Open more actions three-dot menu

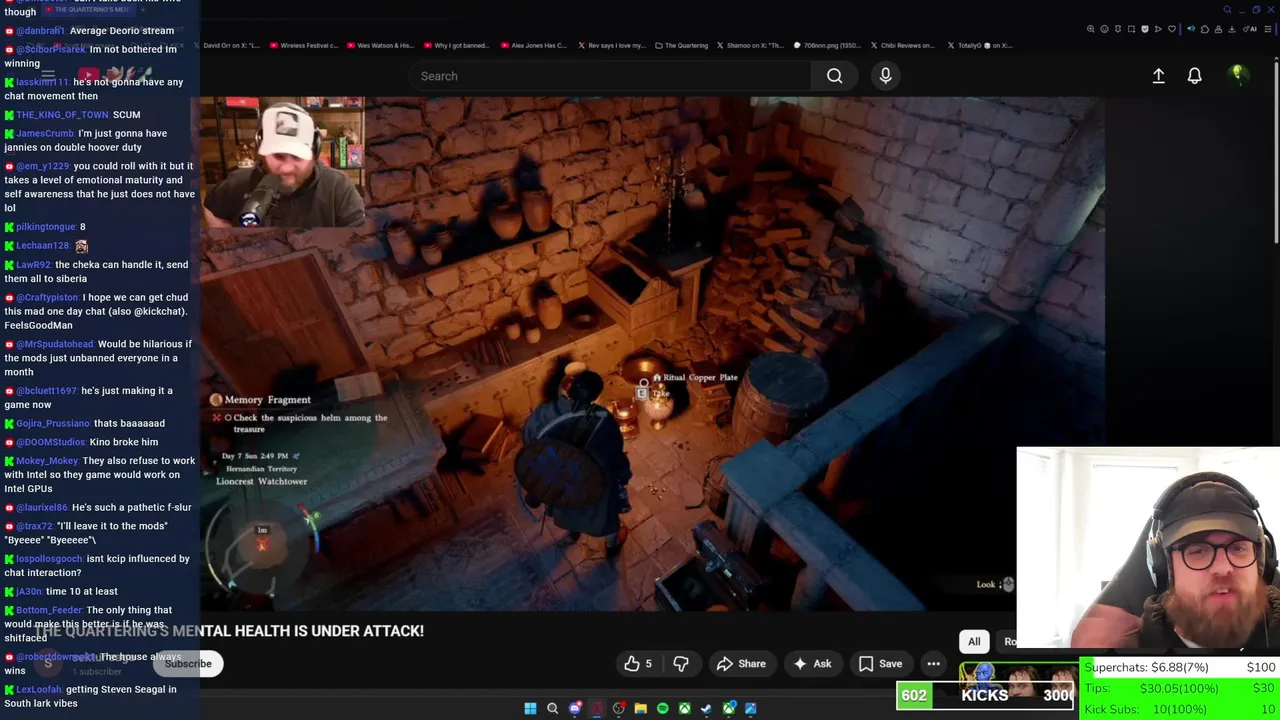coord(933,664)
